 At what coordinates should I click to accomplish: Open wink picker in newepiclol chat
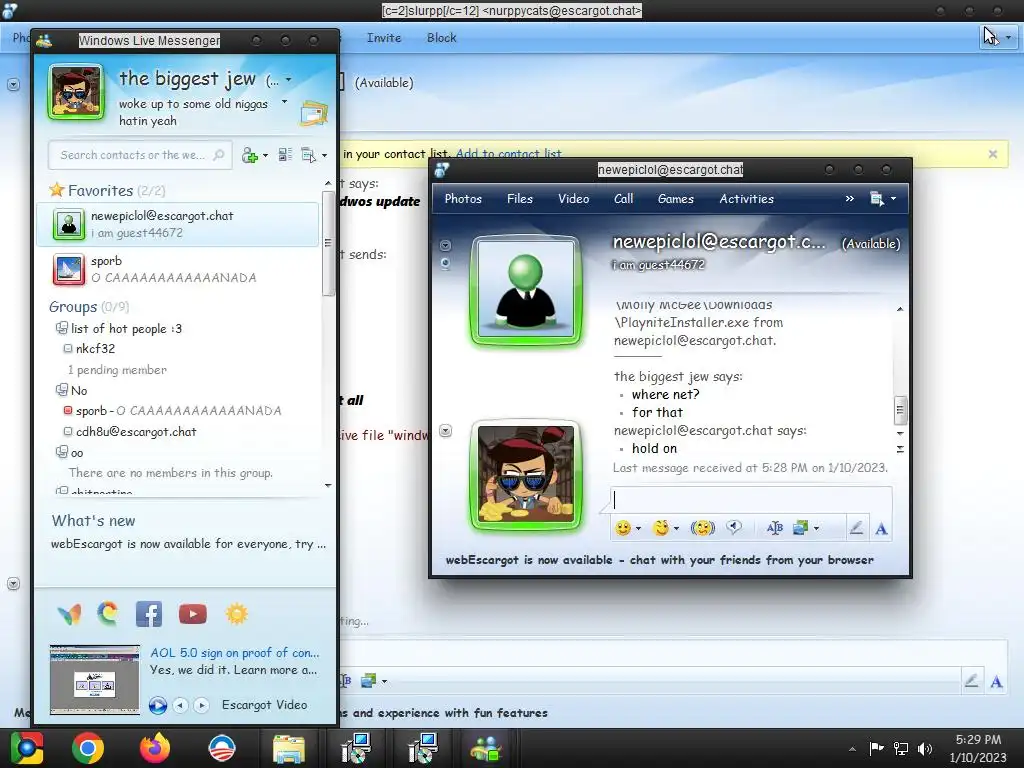[661, 528]
